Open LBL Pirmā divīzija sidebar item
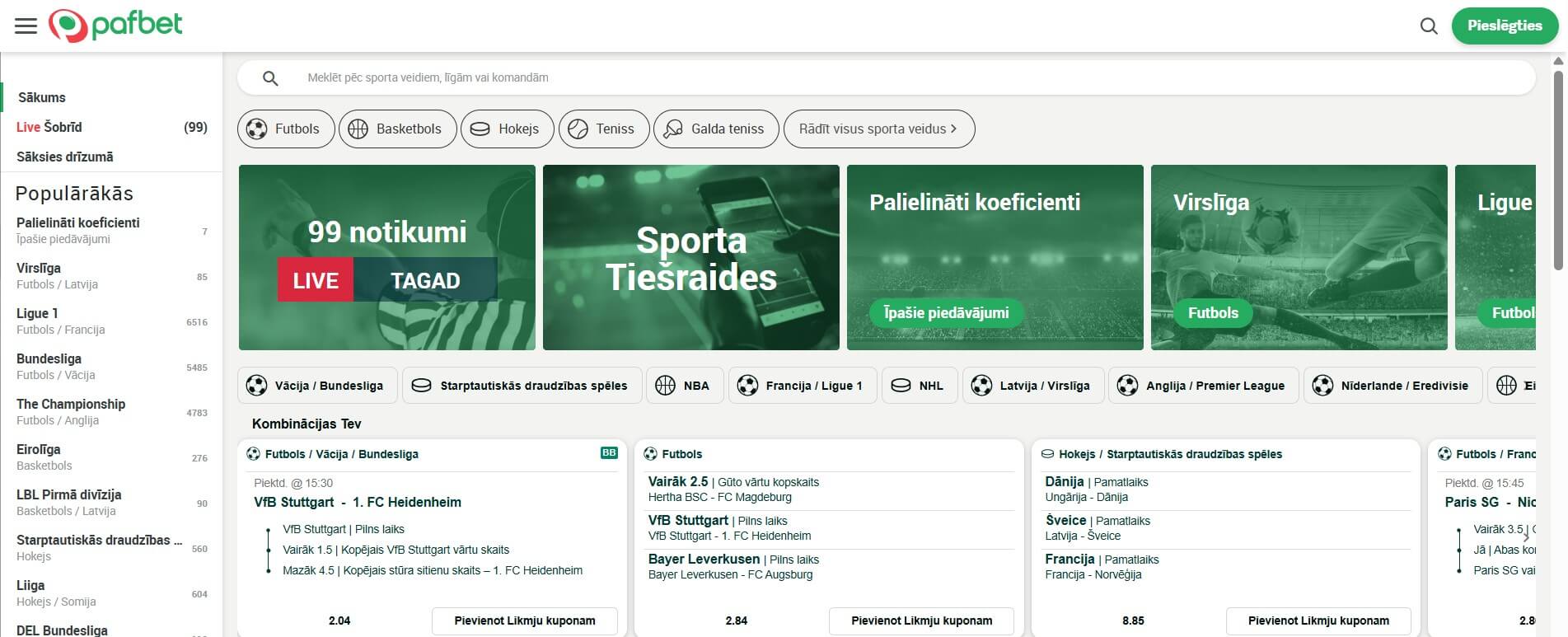Image resolution: width=1568 pixels, height=637 pixels. point(111,503)
